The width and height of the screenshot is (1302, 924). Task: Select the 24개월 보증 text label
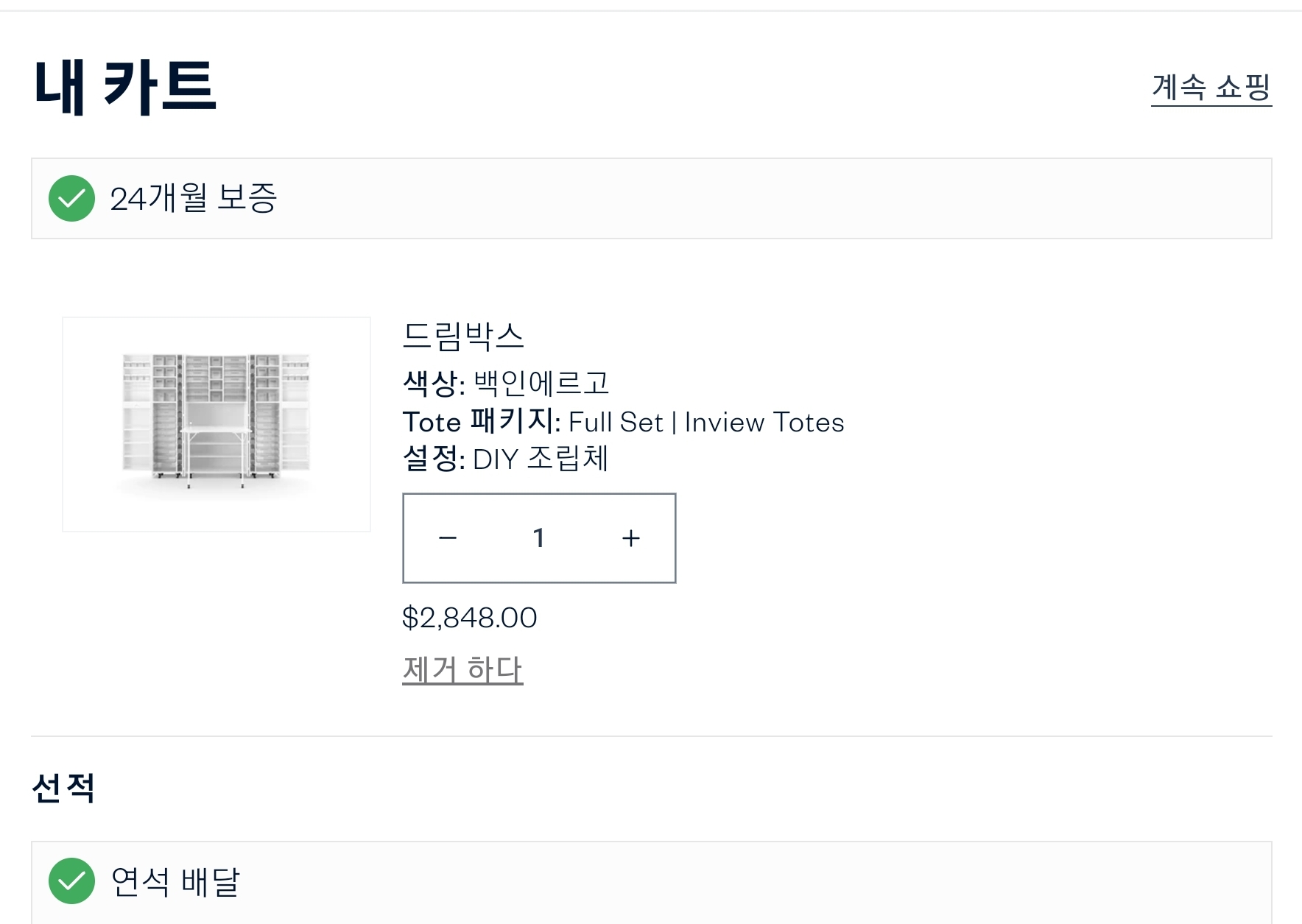193,198
